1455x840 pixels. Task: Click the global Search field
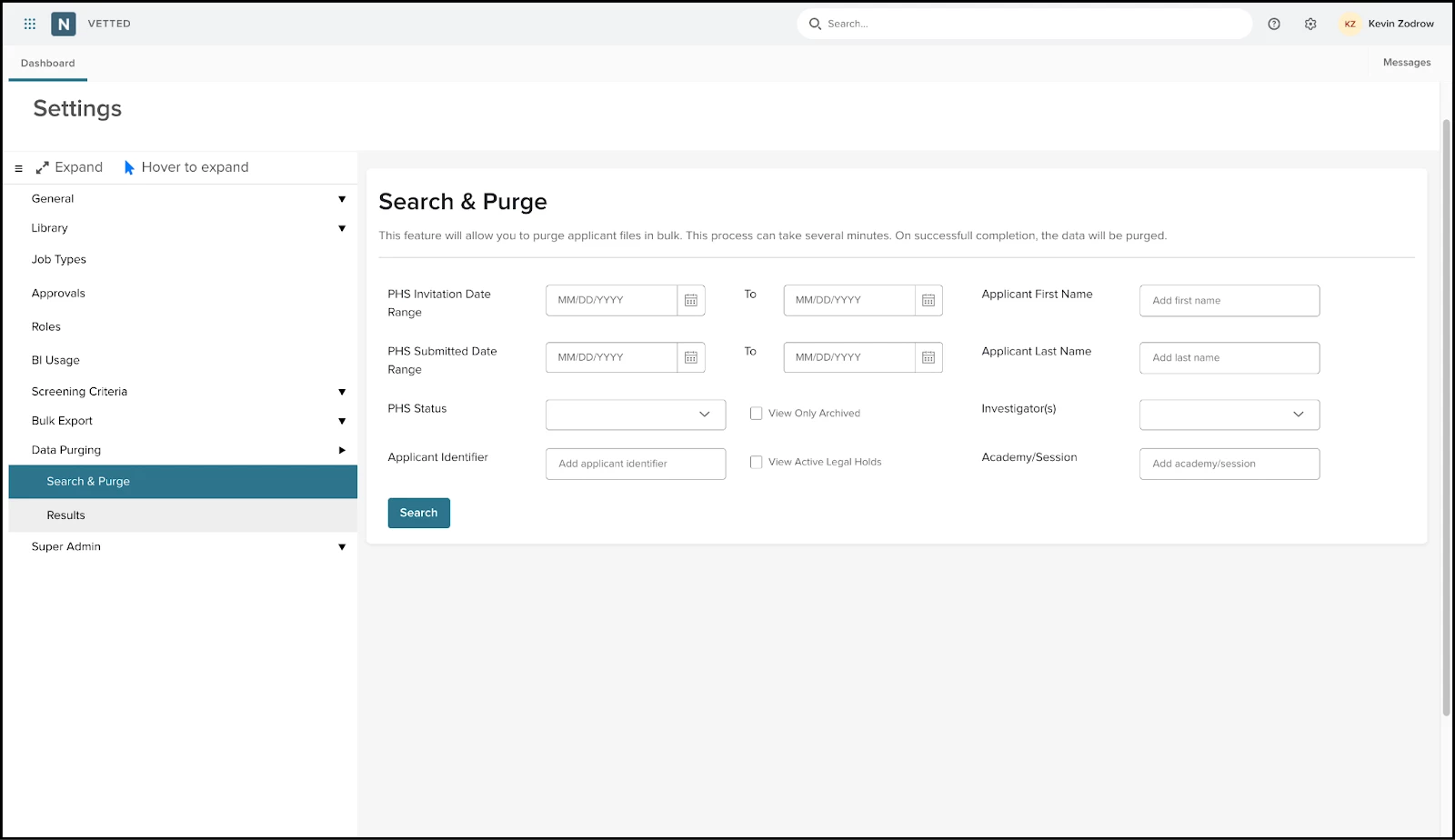click(x=1025, y=24)
